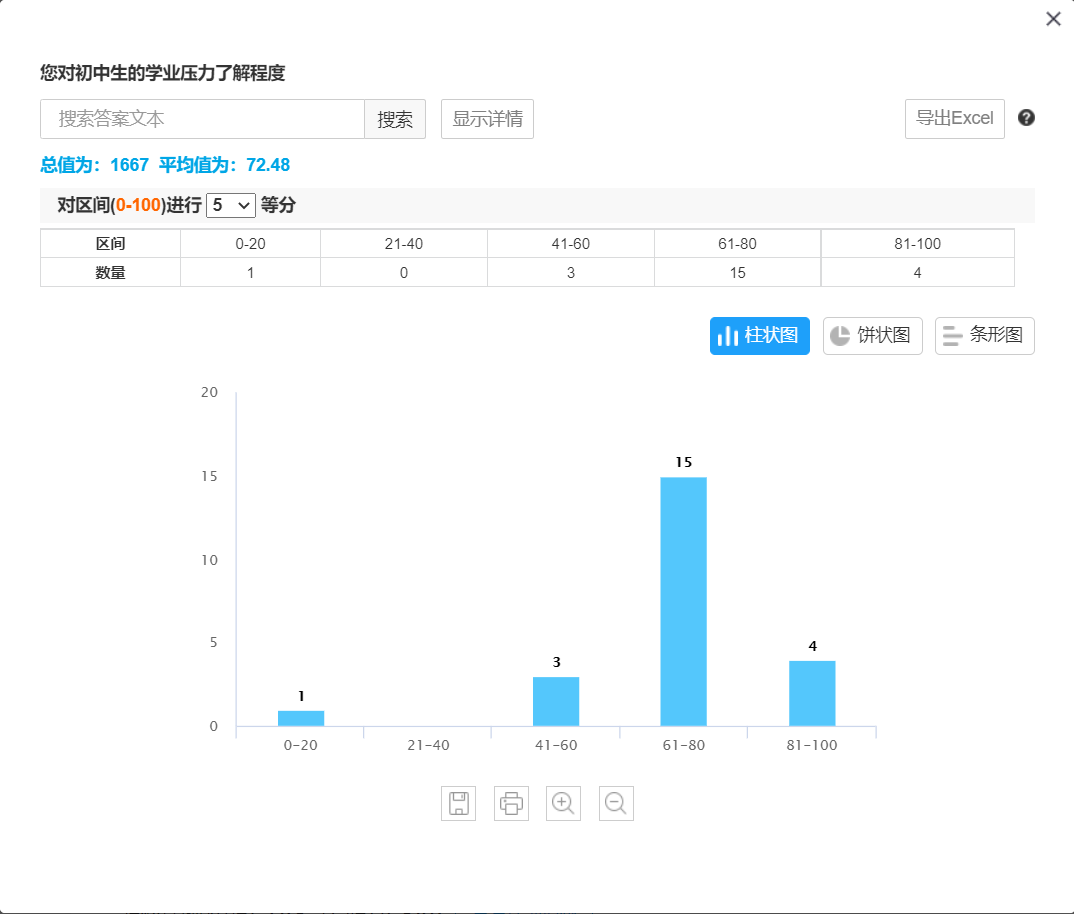Viewport: 1074px width, 914px height.
Task: Click the 0-20 bar in chart
Action: tap(301, 718)
